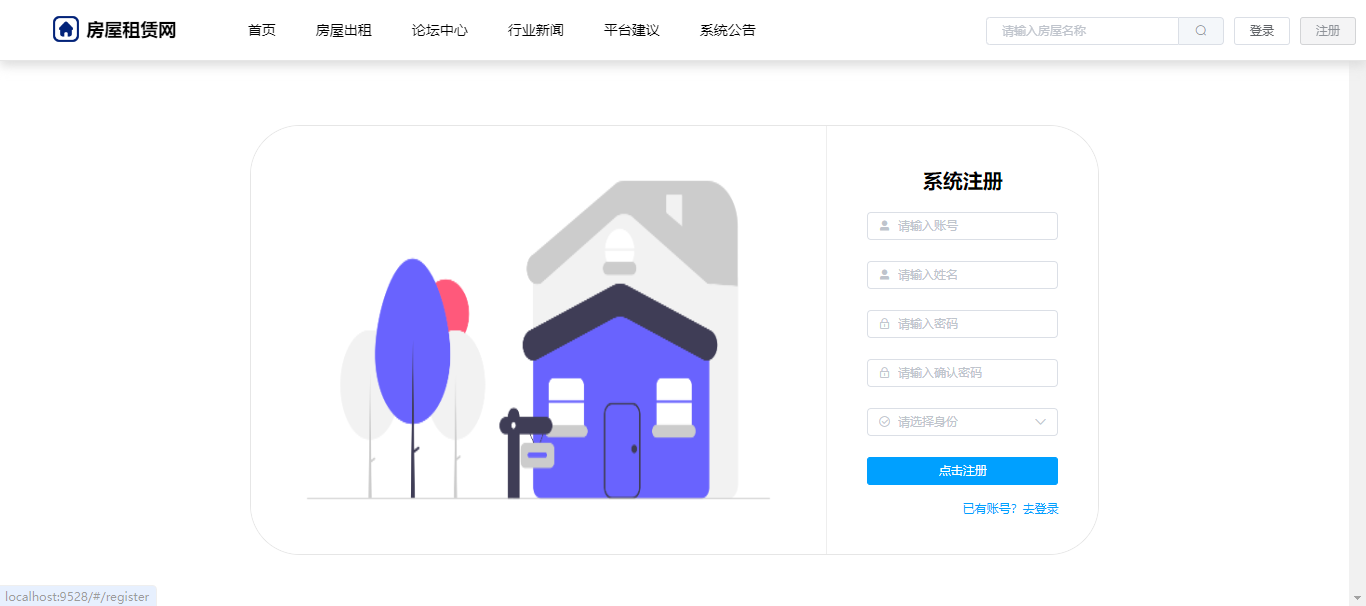Click the user icon in 请输入账号 field
The image size is (1366, 606).
click(884, 226)
